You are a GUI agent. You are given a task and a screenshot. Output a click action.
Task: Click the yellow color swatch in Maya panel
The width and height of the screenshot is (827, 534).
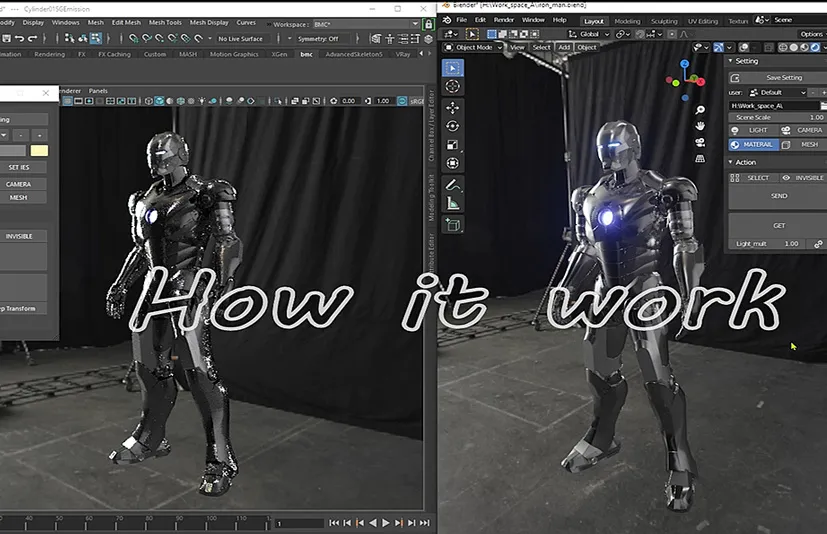click(40, 151)
